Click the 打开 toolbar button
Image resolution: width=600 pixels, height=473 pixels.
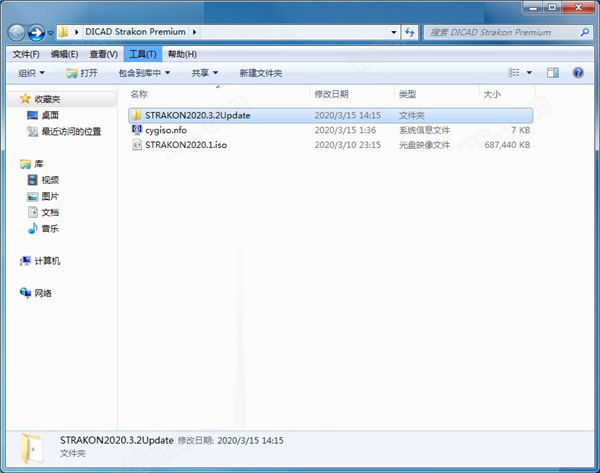click(x=82, y=73)
